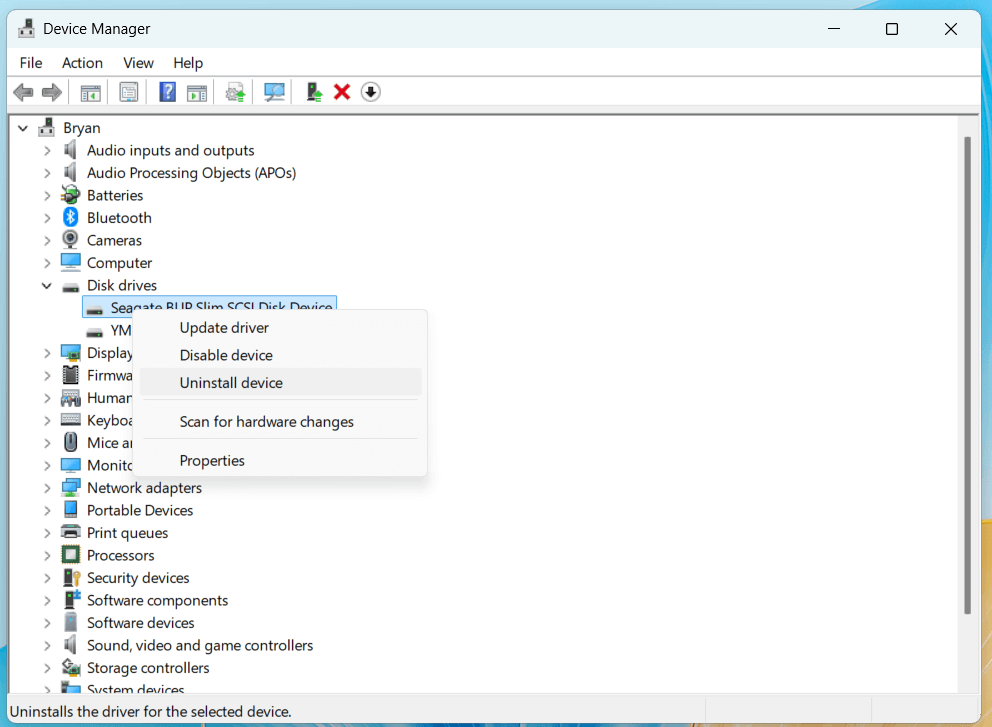The height and width of the screenshot is (727, 992).
Task: Toggle the Show/Hide Console Tree icon
Action: 90,91
